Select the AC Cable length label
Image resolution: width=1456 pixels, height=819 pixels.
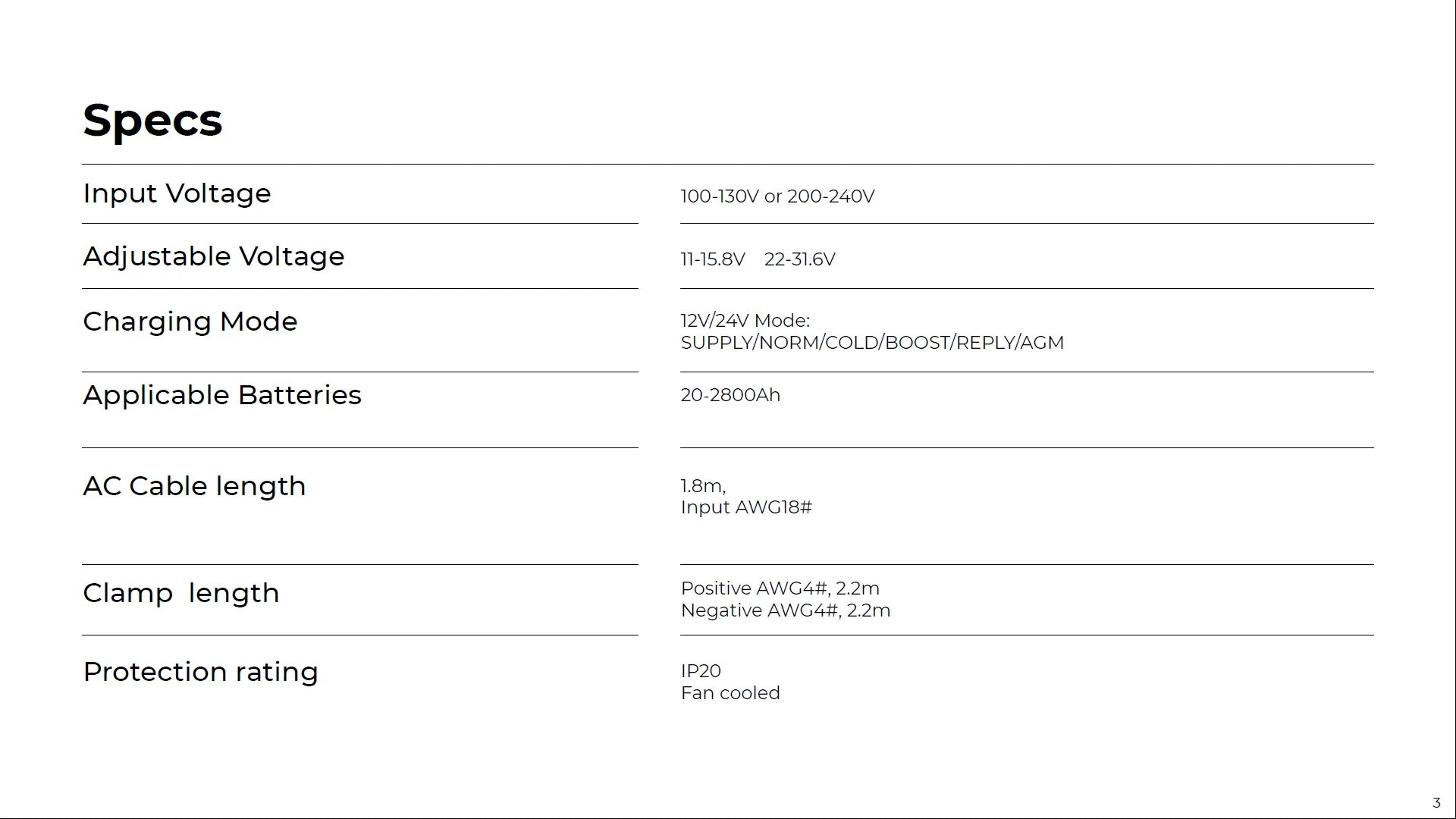(194, 486)
